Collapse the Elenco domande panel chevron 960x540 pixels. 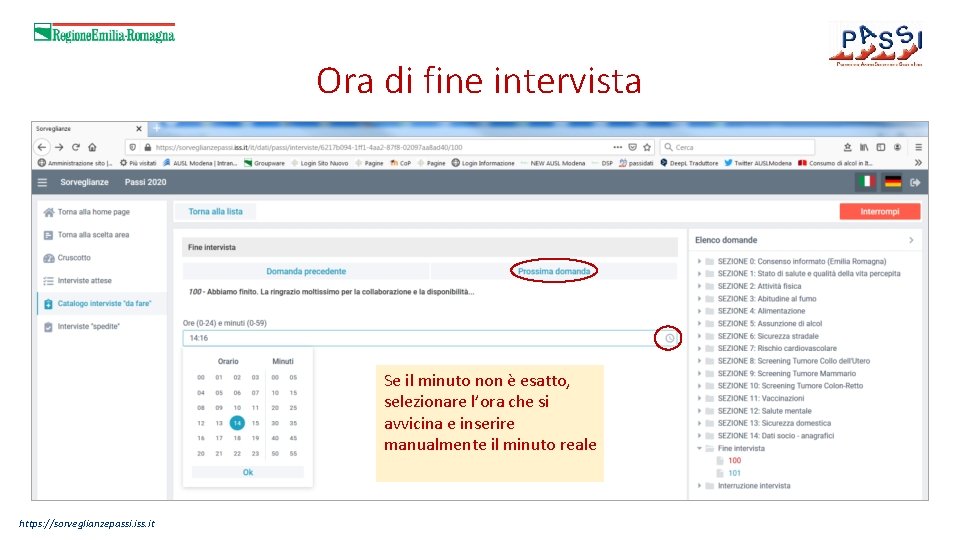(x=912, y=240)
